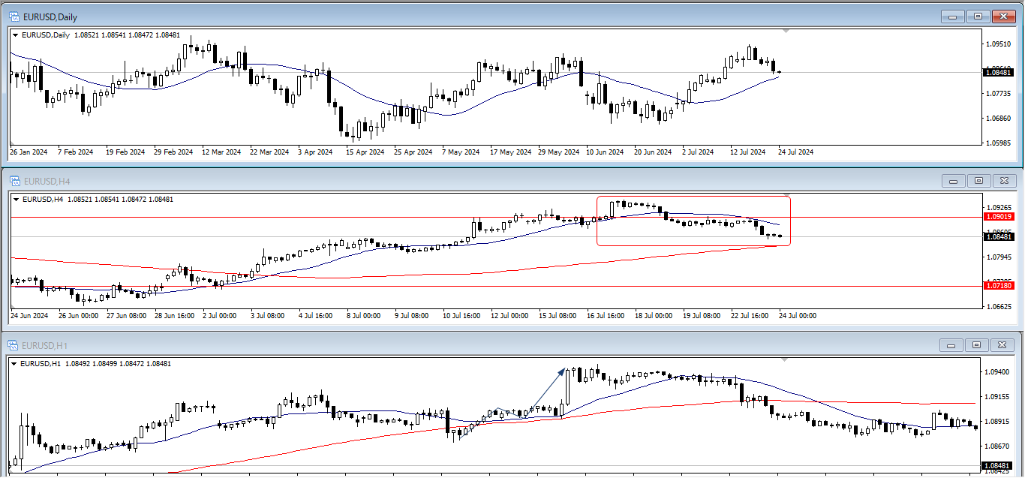This screenshot has width=1025, height=478.
Task: Select the red 1.07180 price label
Action: 999,286
